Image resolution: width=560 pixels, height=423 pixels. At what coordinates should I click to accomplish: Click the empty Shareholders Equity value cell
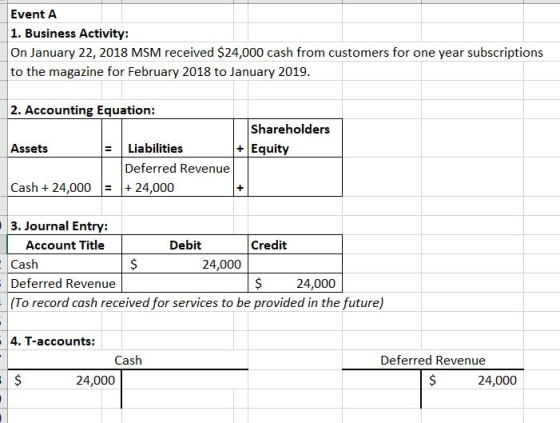coord(295,177)
